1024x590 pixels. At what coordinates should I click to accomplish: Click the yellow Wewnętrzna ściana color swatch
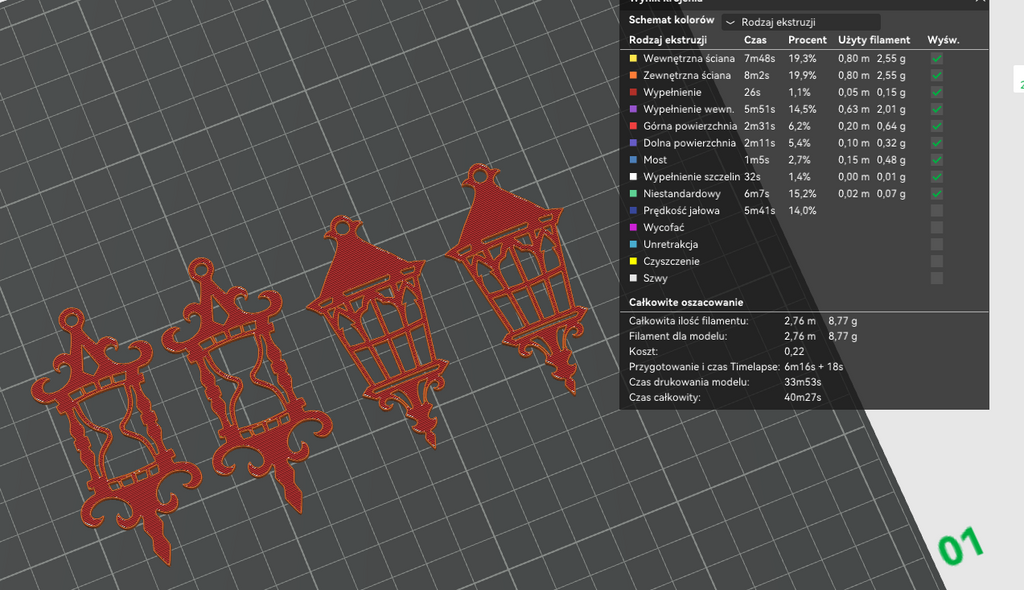tap(633, 58)
